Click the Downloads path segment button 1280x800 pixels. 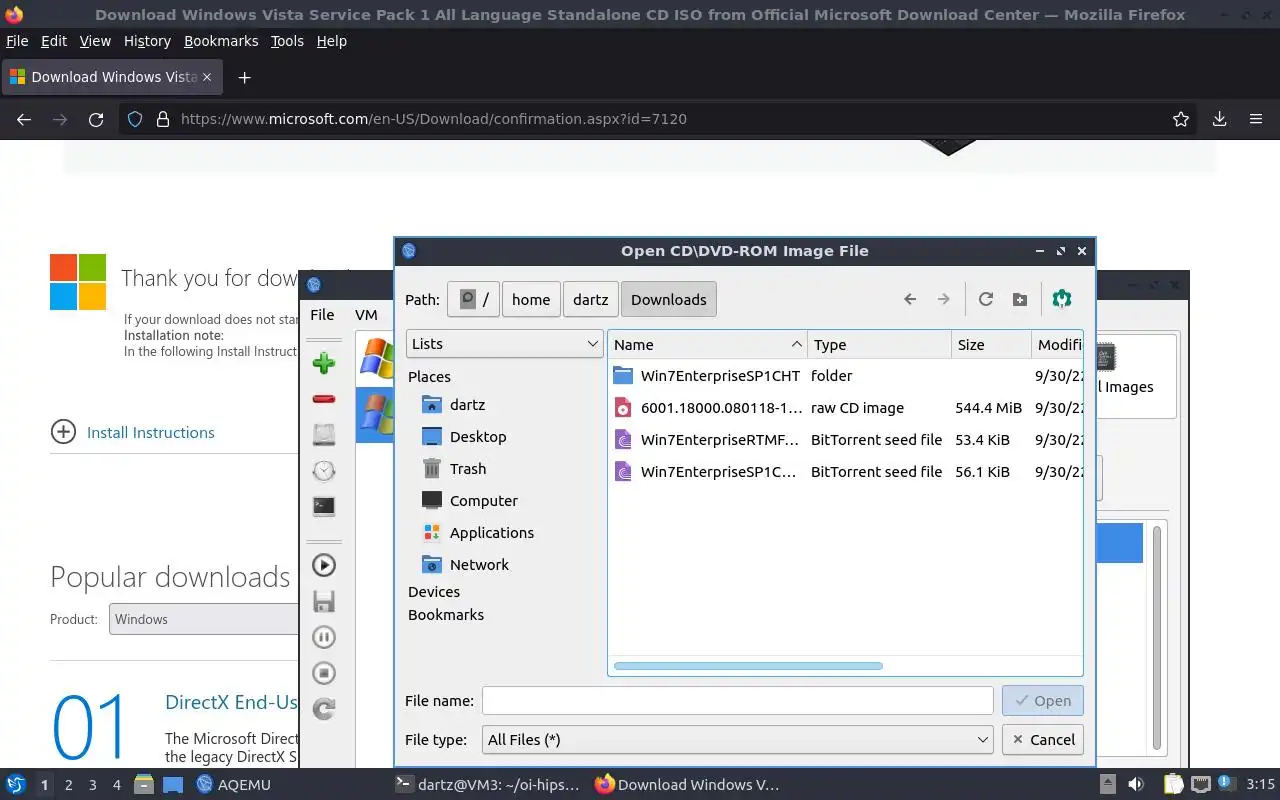[x=668, y=299]
